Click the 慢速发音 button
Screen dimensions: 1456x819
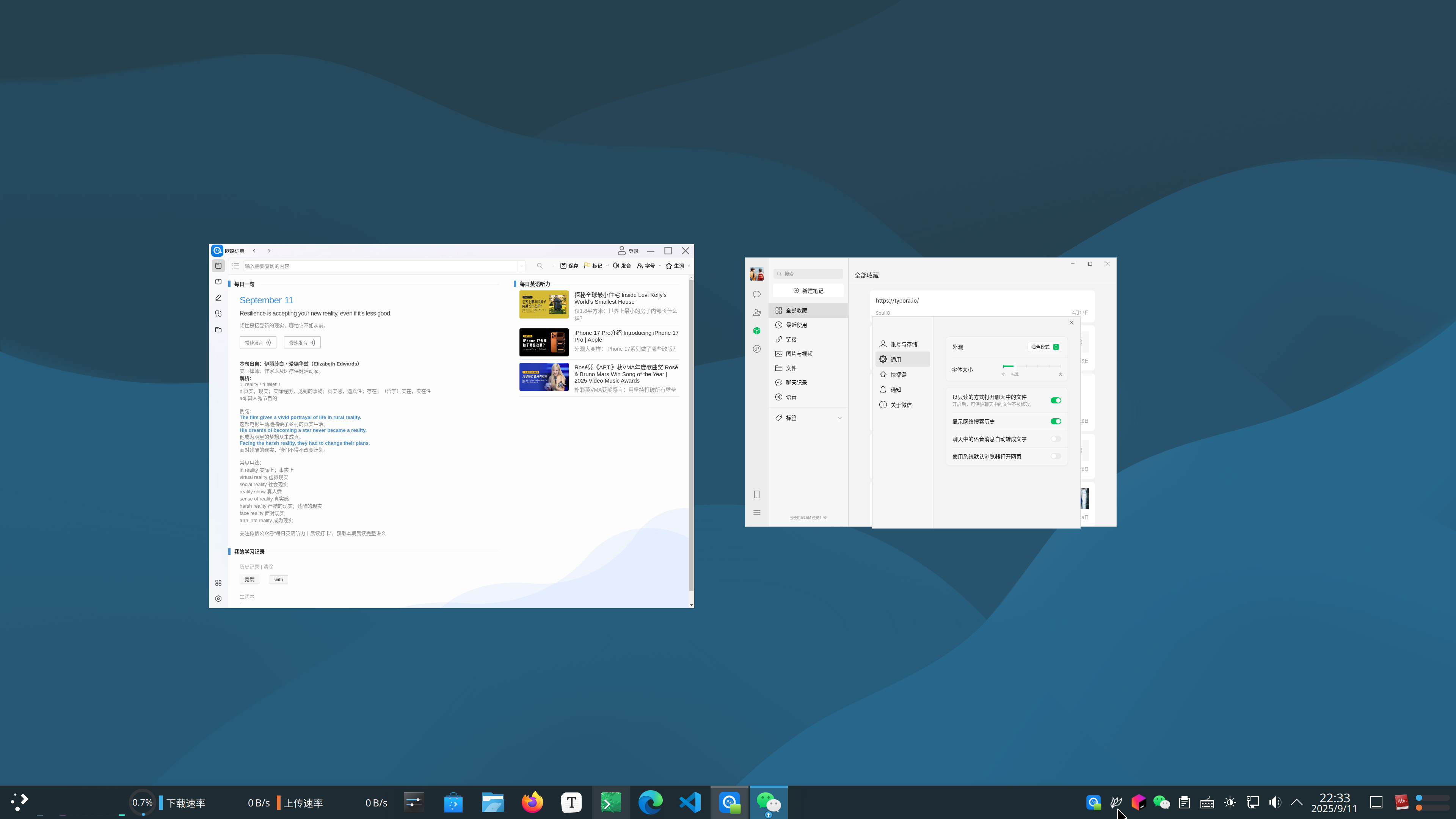point(302,342)
